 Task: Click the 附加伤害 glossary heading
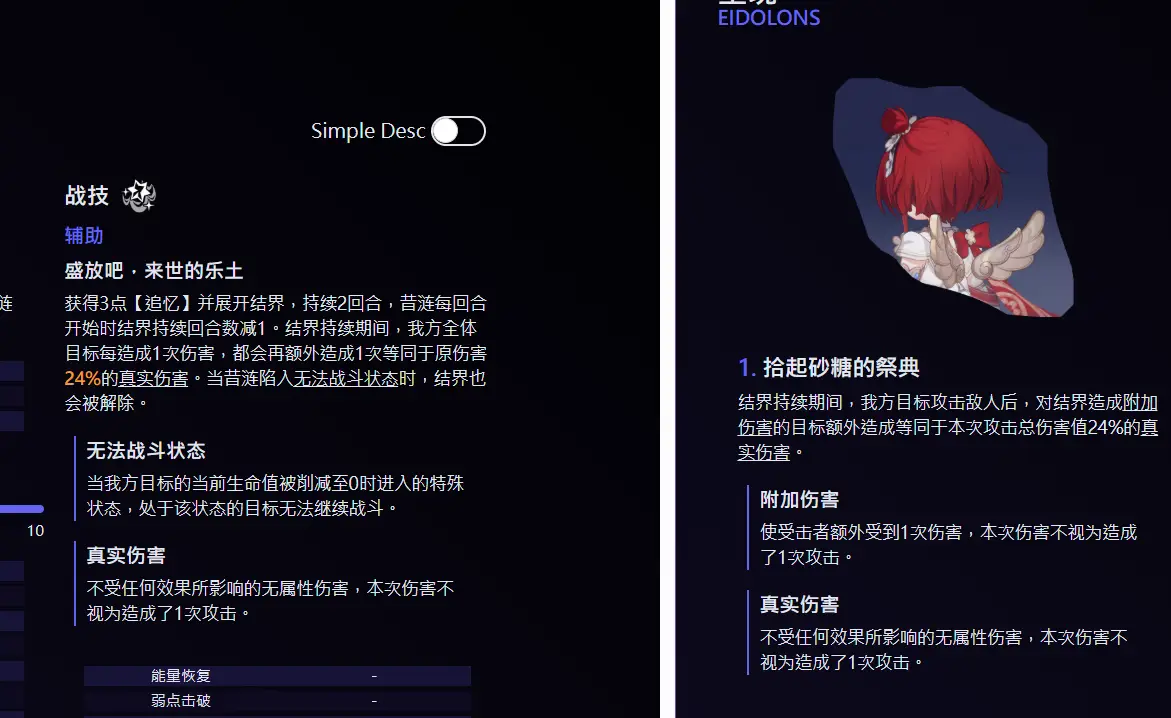[799, 499]
